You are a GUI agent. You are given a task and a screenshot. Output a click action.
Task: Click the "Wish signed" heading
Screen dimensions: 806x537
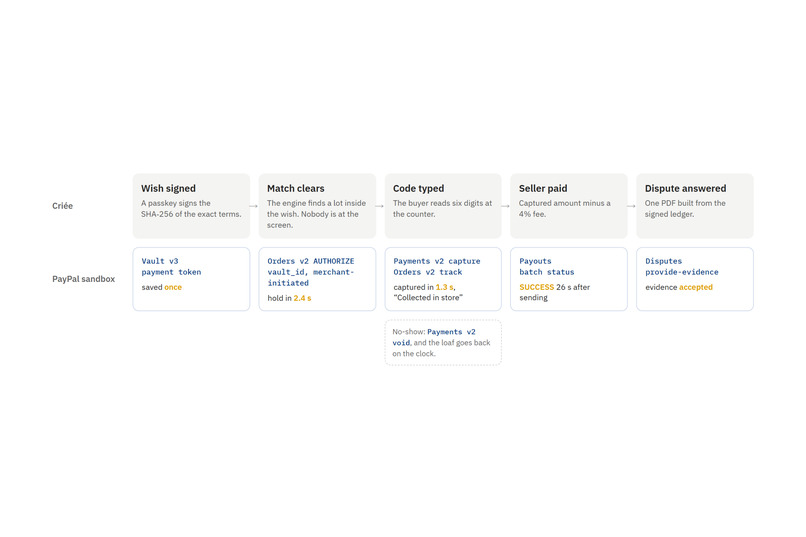pyautogui.click(x=168, y=188)
